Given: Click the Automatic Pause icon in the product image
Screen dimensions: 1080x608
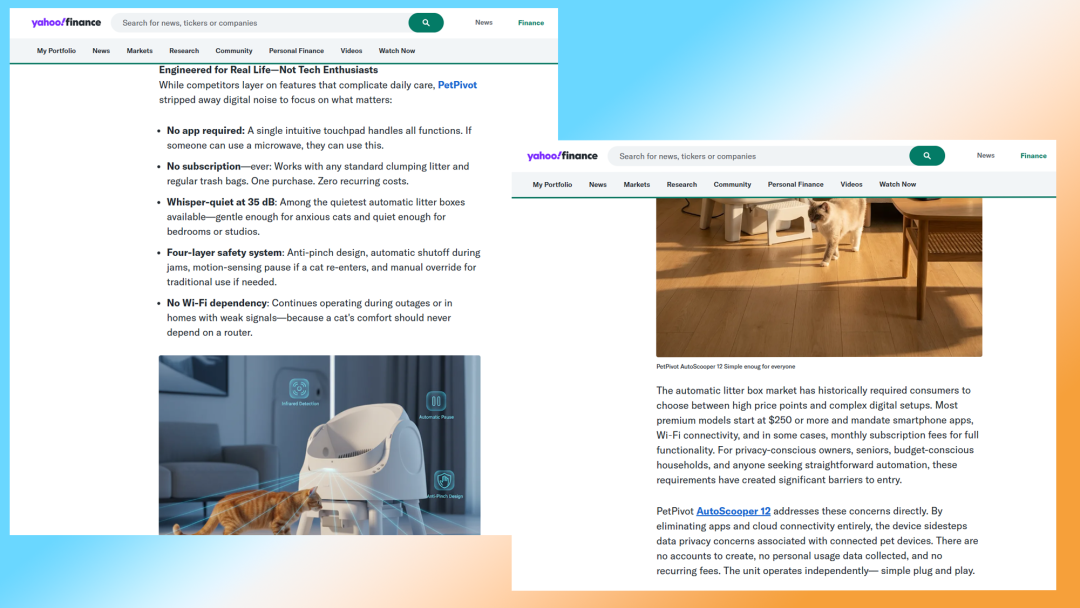Looking at the screenshot, I should [437, 402].
